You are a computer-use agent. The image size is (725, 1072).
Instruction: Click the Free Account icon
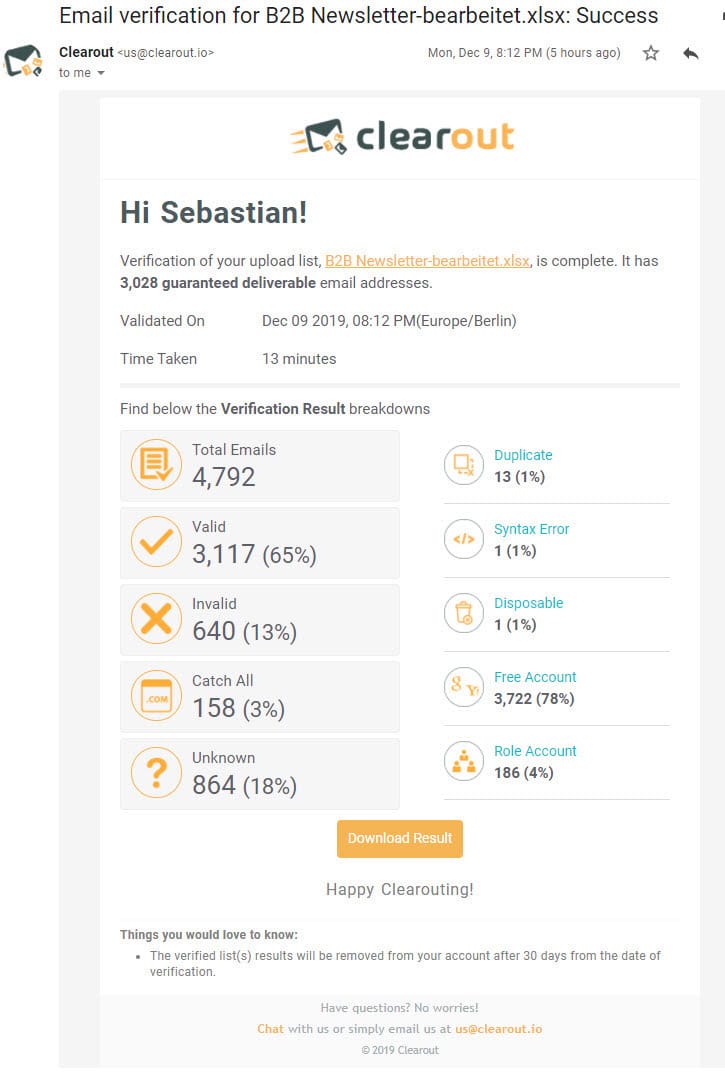tap(464, 687)
